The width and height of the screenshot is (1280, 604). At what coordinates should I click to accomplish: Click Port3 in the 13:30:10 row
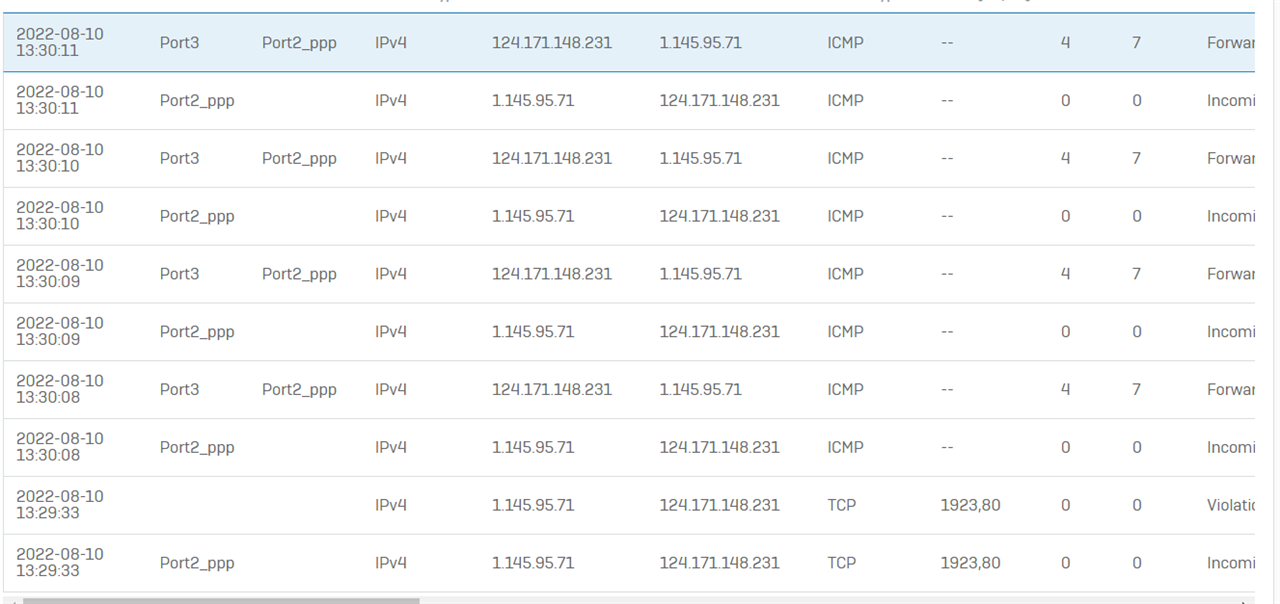point(179,158)
